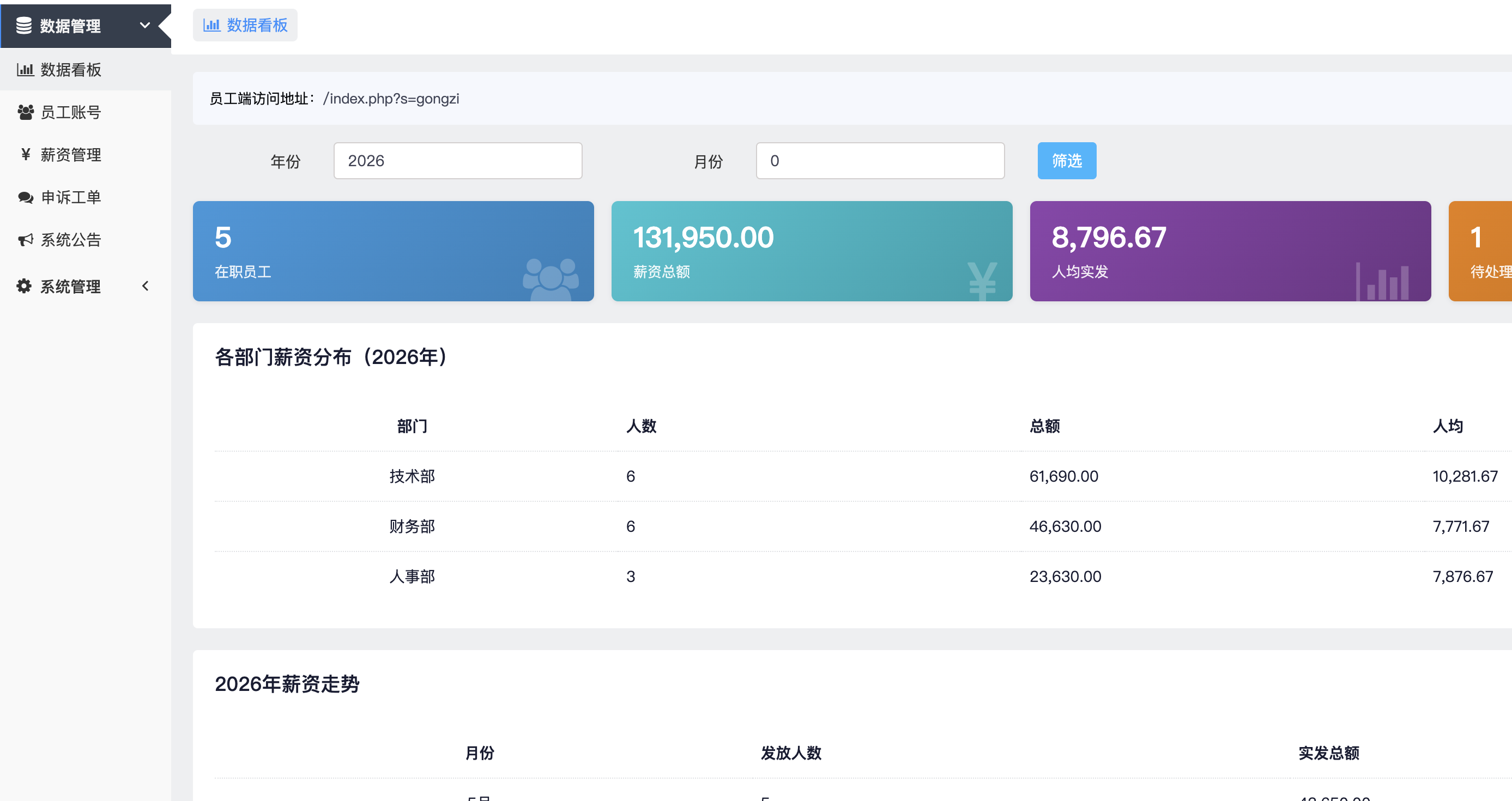1512x801 pixels.
Task: Select the 财务部 department row cell
Action: click(412, 526)
